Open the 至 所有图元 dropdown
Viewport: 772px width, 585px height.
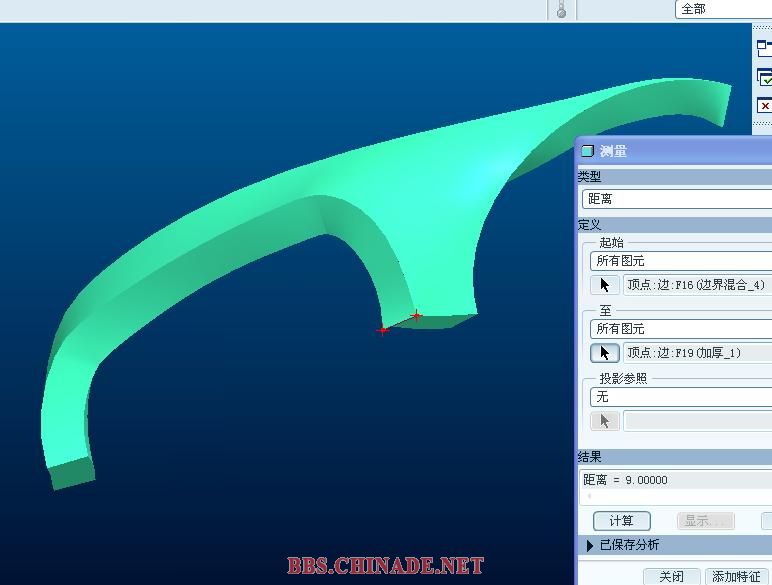click(680, 329)
